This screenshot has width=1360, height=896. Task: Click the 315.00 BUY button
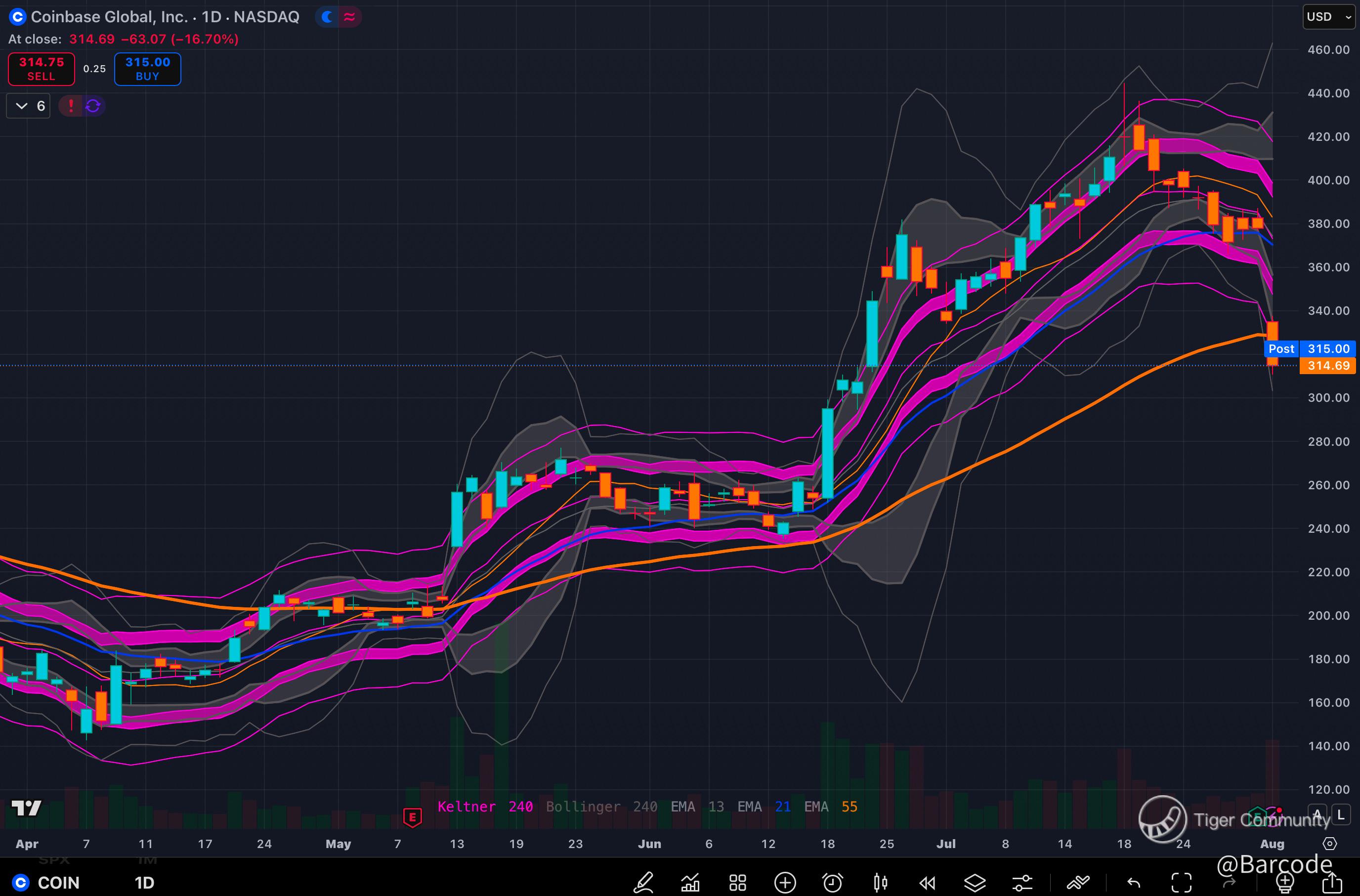[x=147, y=69]
